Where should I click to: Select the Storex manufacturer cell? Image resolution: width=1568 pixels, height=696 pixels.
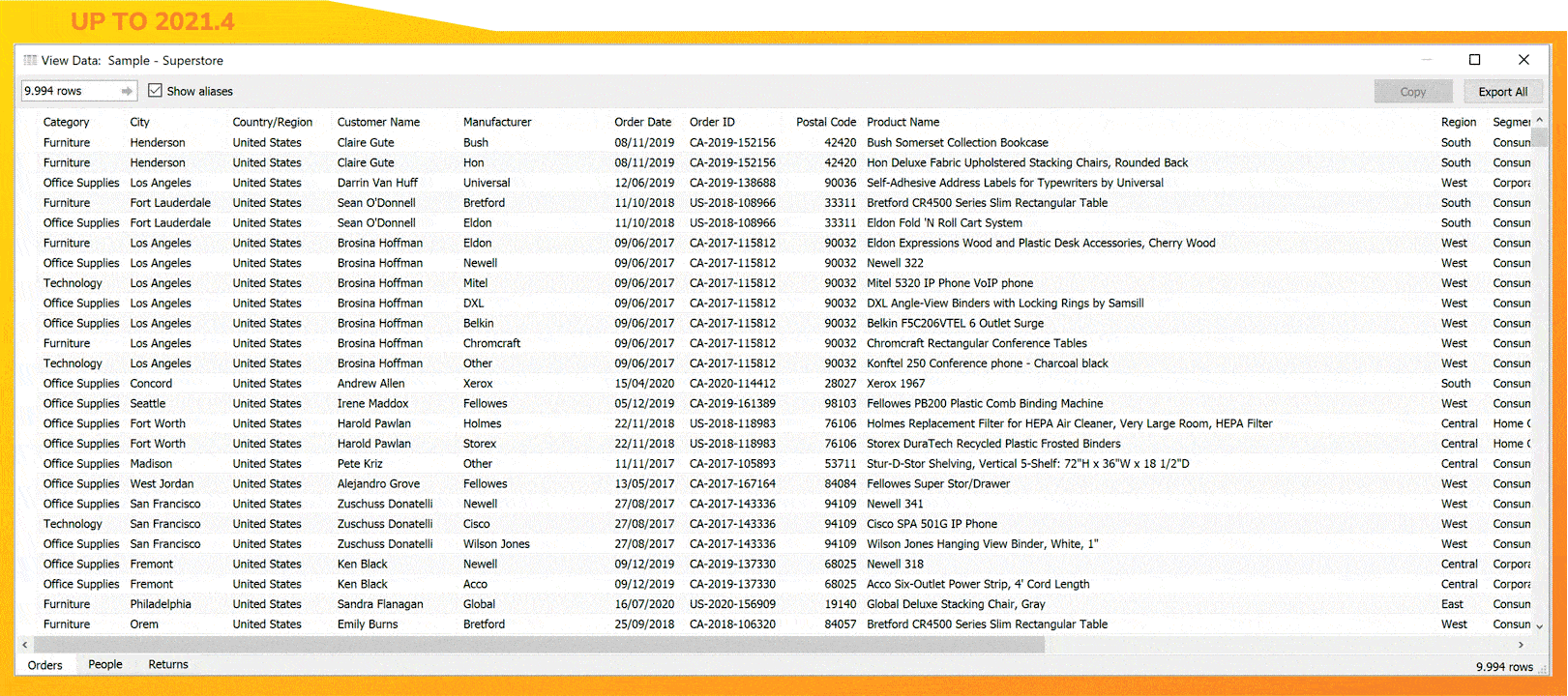tap(479, 444)
